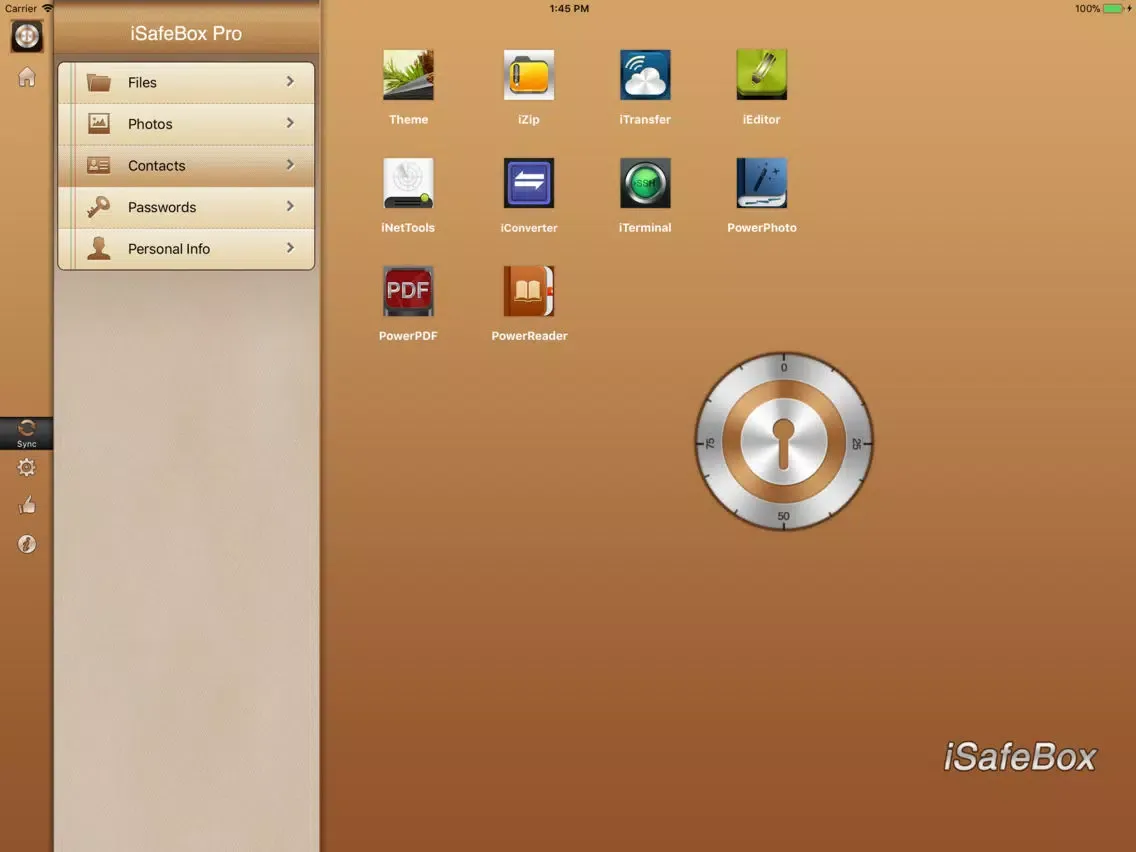The image size is (1136, 852).
Task: Tap the Wi-Fi indicator in status bar
Action: [47, 8]
